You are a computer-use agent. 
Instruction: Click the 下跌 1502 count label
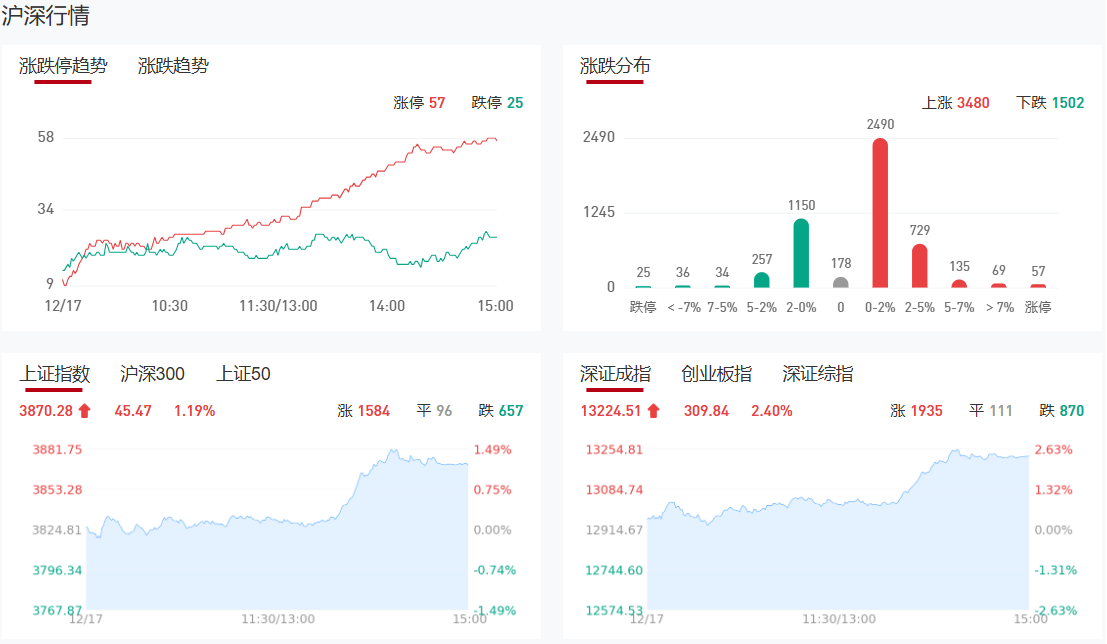(1050, 103)
